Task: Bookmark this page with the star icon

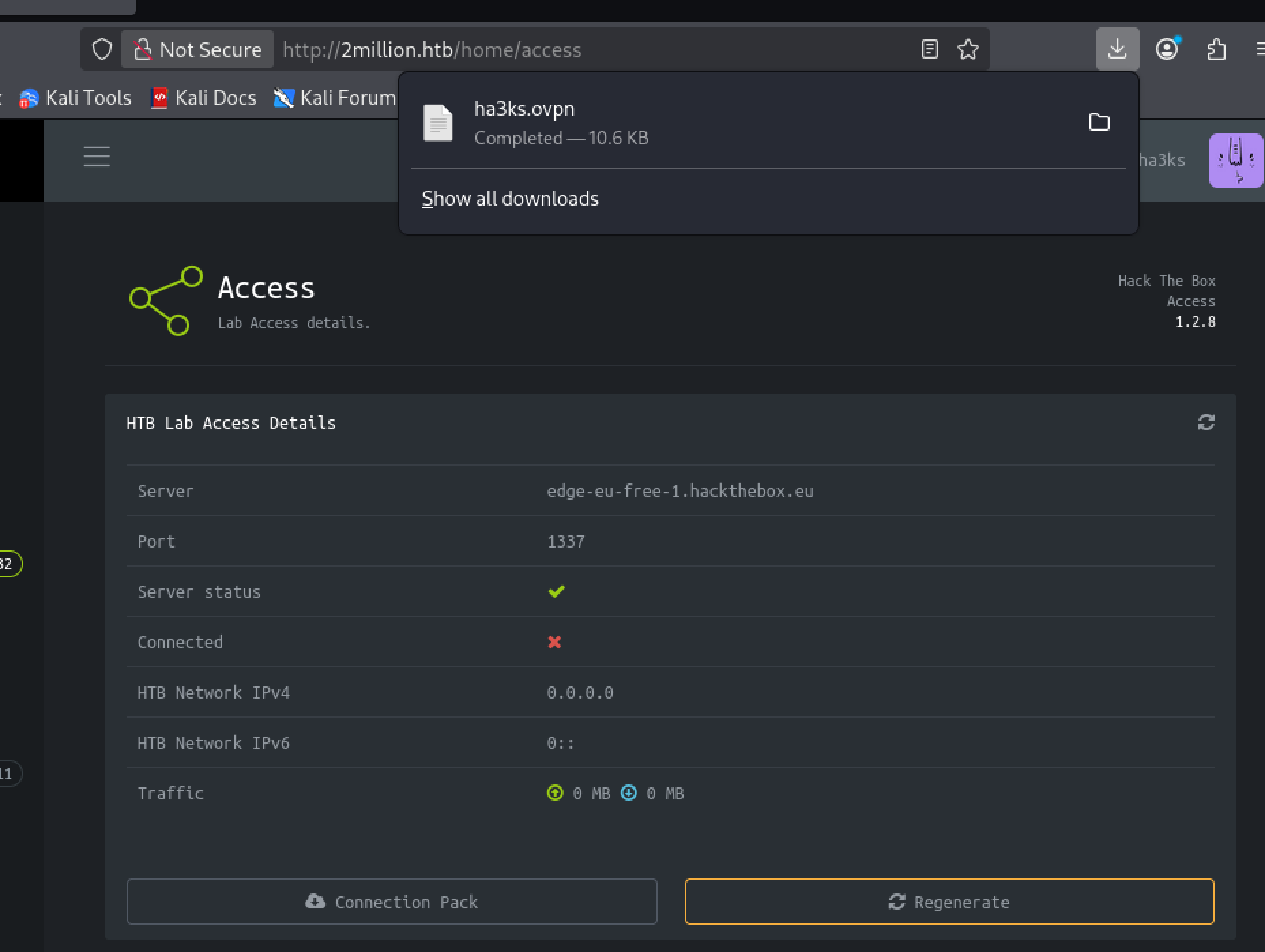Action: click(x=967, y=50)
